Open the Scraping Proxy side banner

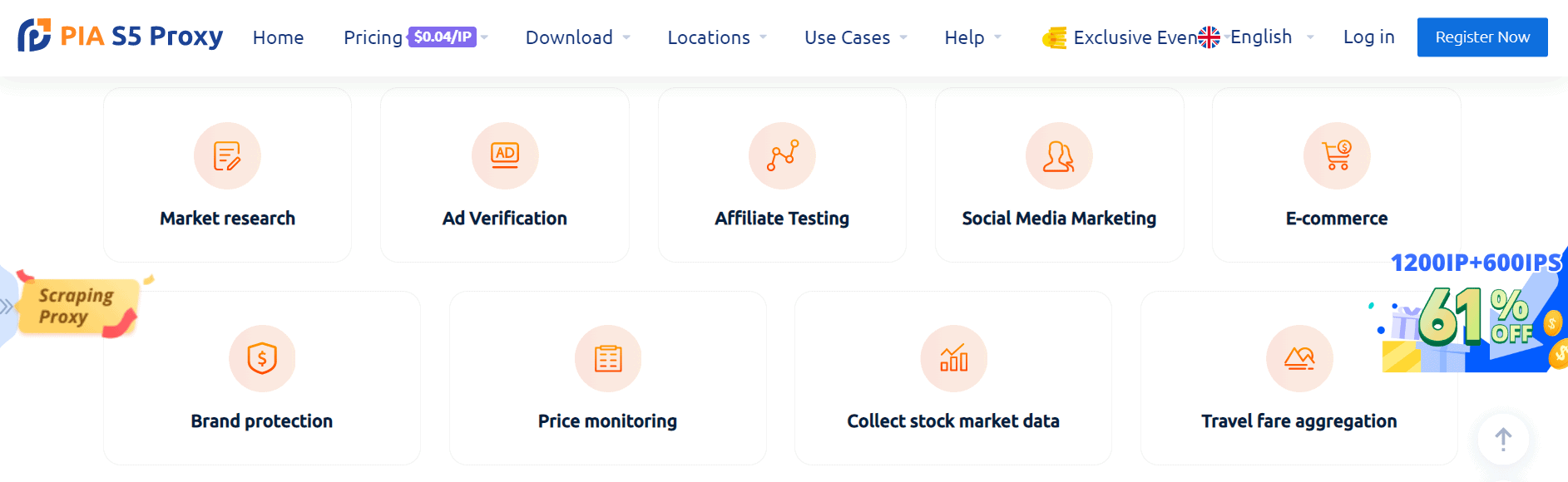(x=75, y=307)
